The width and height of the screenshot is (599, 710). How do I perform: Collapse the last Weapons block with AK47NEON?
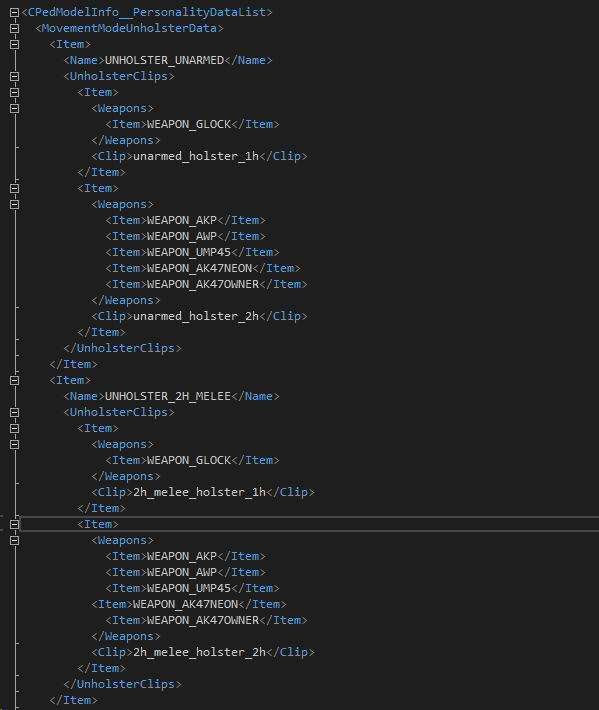pos(14,540)
